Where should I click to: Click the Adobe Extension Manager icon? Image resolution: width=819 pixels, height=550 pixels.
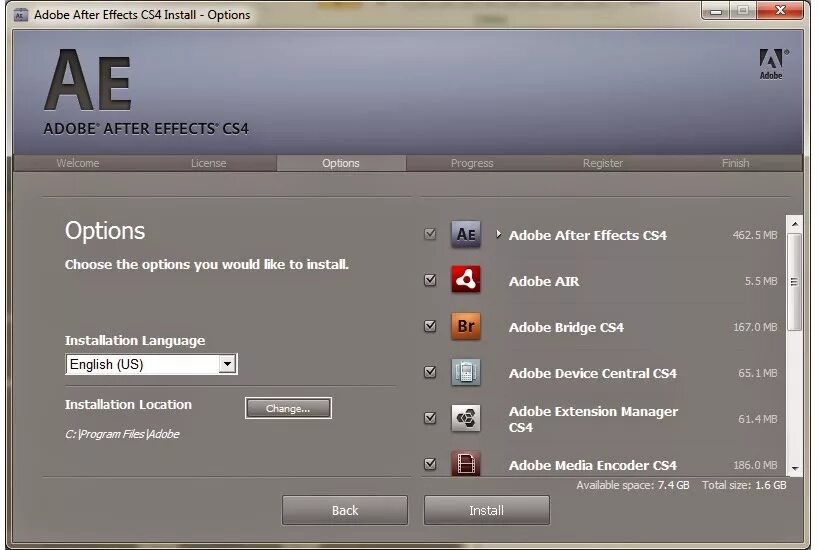pos(465,418)
